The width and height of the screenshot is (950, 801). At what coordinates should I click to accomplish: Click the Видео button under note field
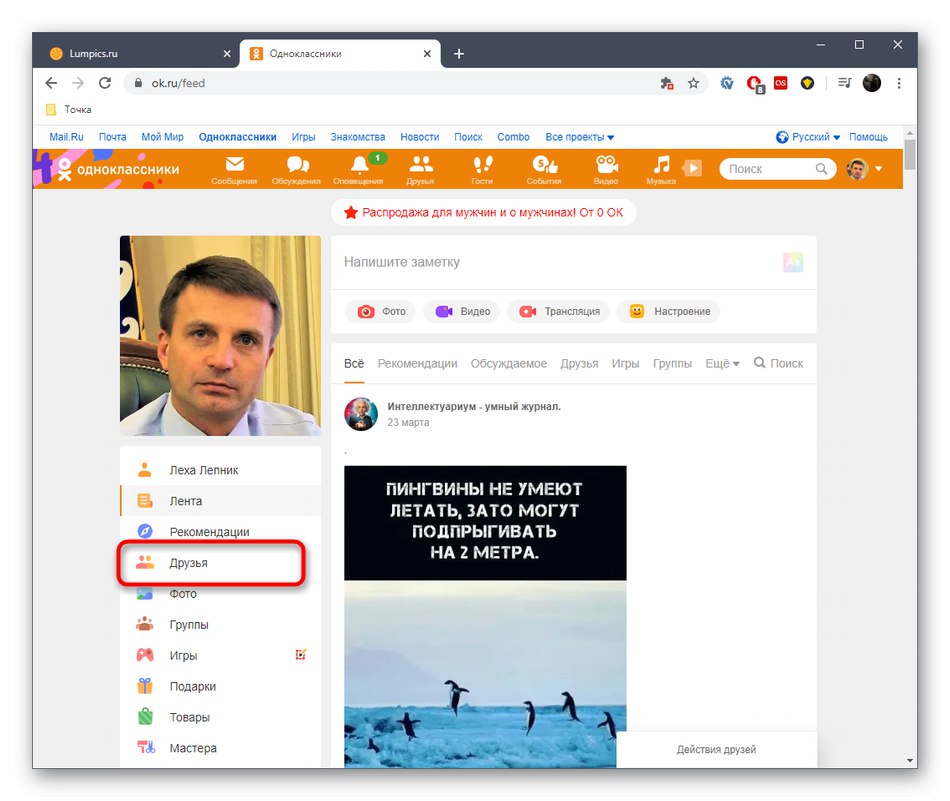pyautogui.click(x=463, y=311)
